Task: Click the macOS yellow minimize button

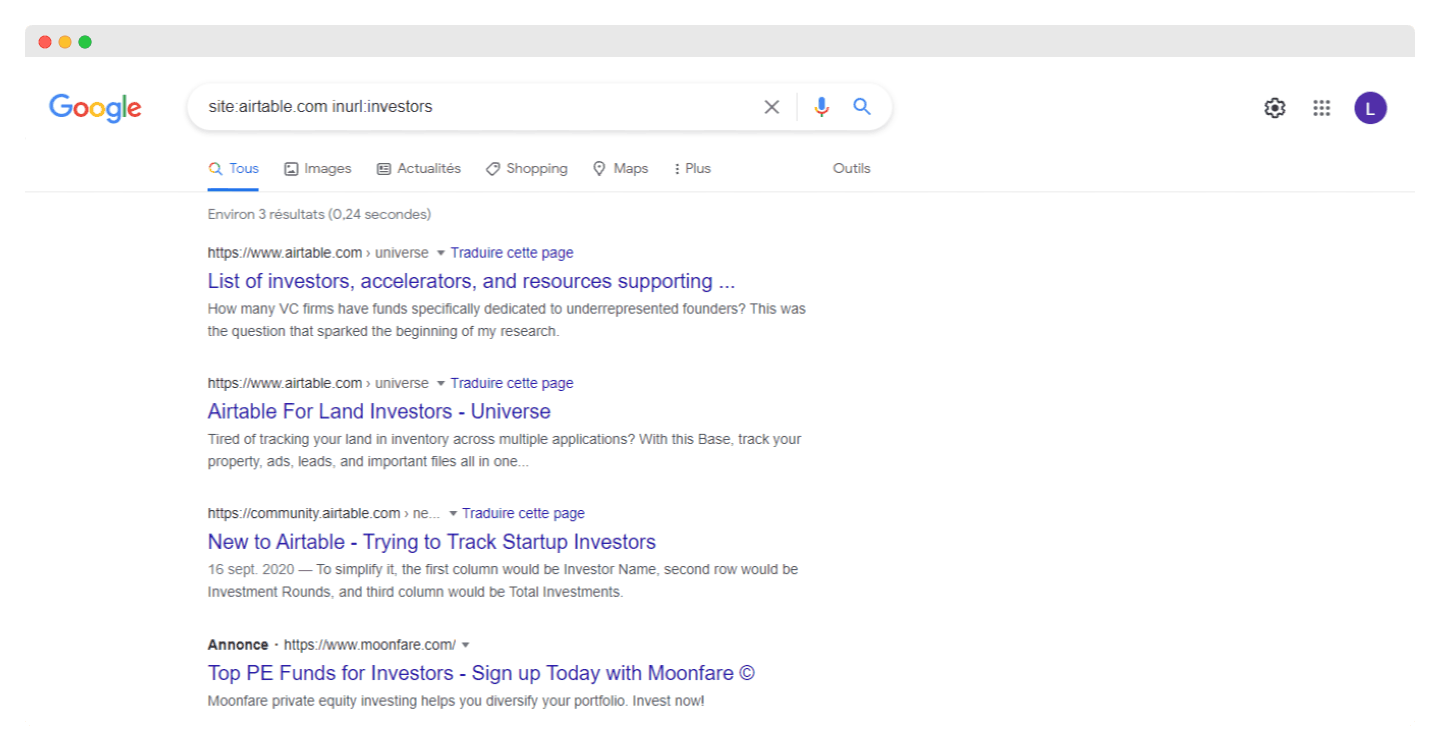Action: coord(65,42)
